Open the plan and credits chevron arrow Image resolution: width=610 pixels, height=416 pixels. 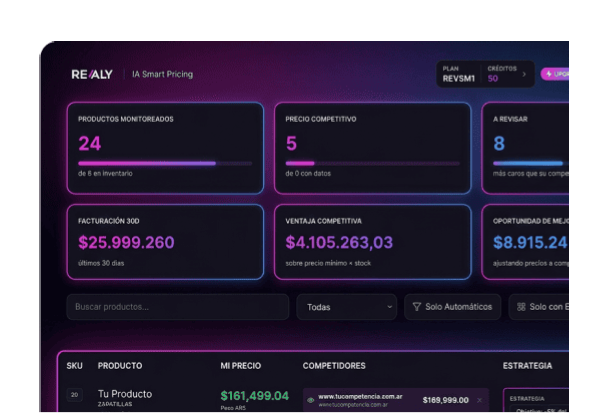[524, 74]
